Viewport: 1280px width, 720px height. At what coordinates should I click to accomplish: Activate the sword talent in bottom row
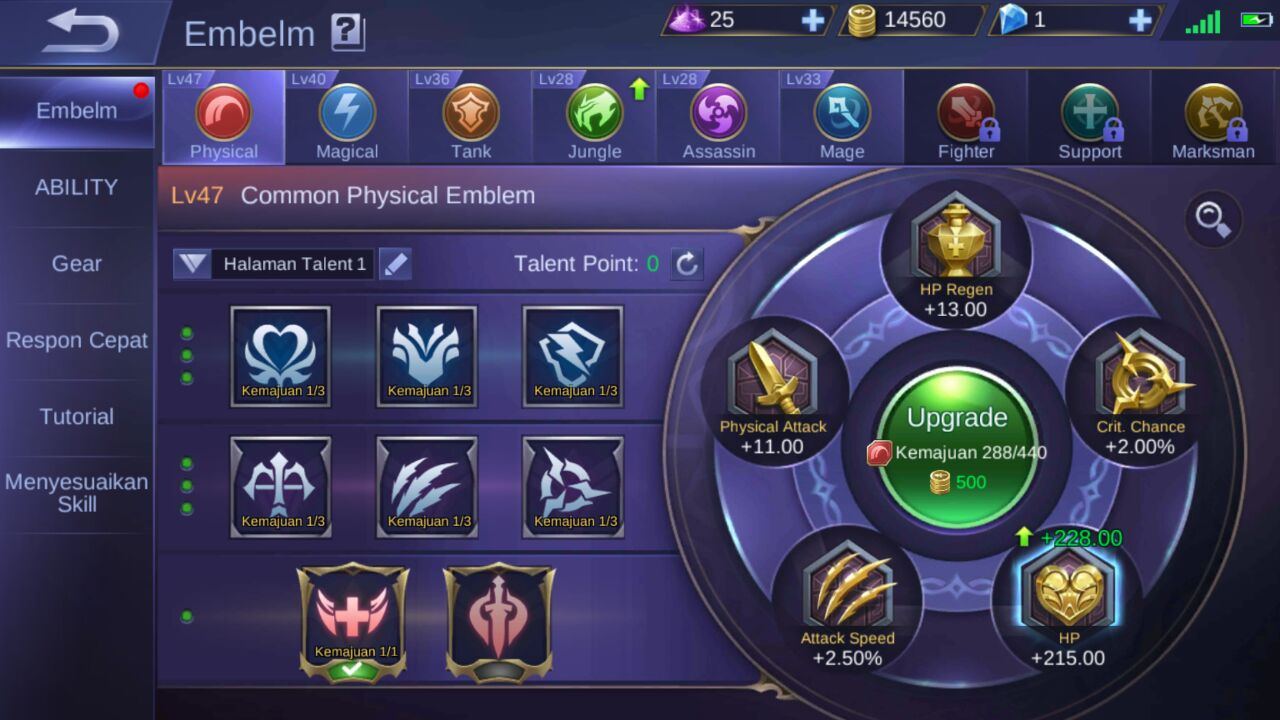pos(500,619)
